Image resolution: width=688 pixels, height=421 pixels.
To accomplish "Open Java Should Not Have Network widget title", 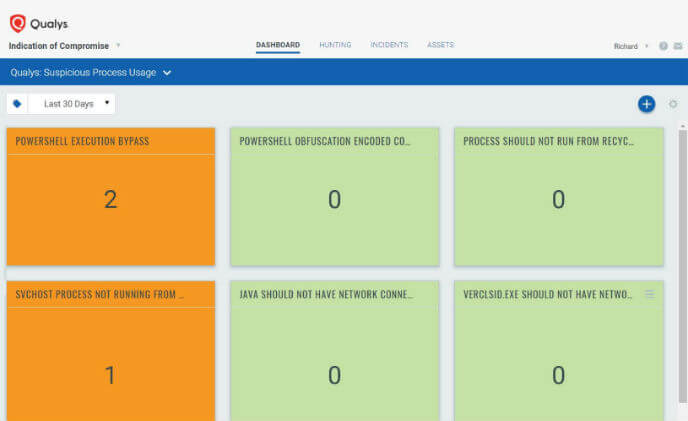I will coord(326,294).
